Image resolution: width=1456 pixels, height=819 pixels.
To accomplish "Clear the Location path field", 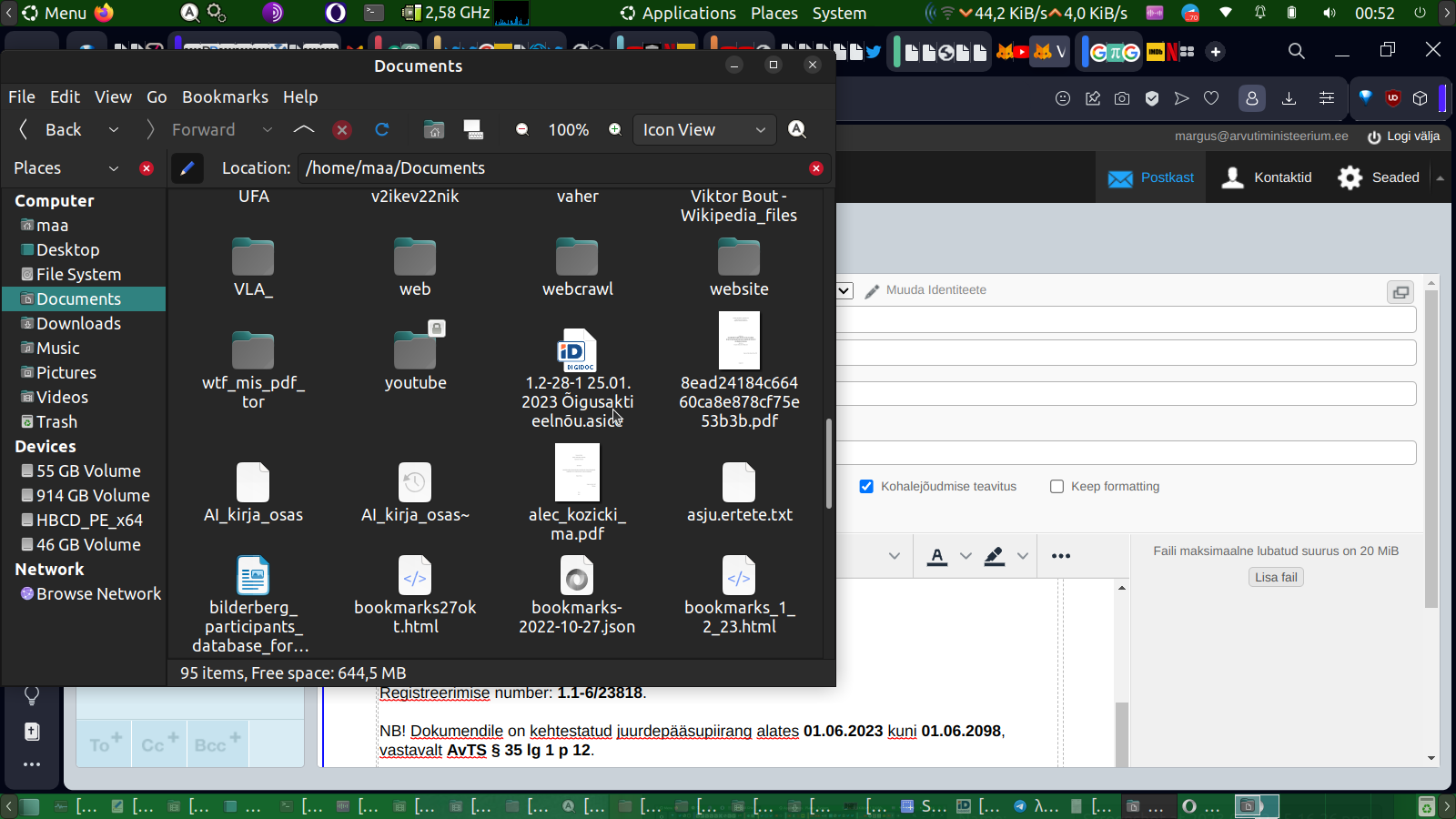I will [x=815, y=168].
